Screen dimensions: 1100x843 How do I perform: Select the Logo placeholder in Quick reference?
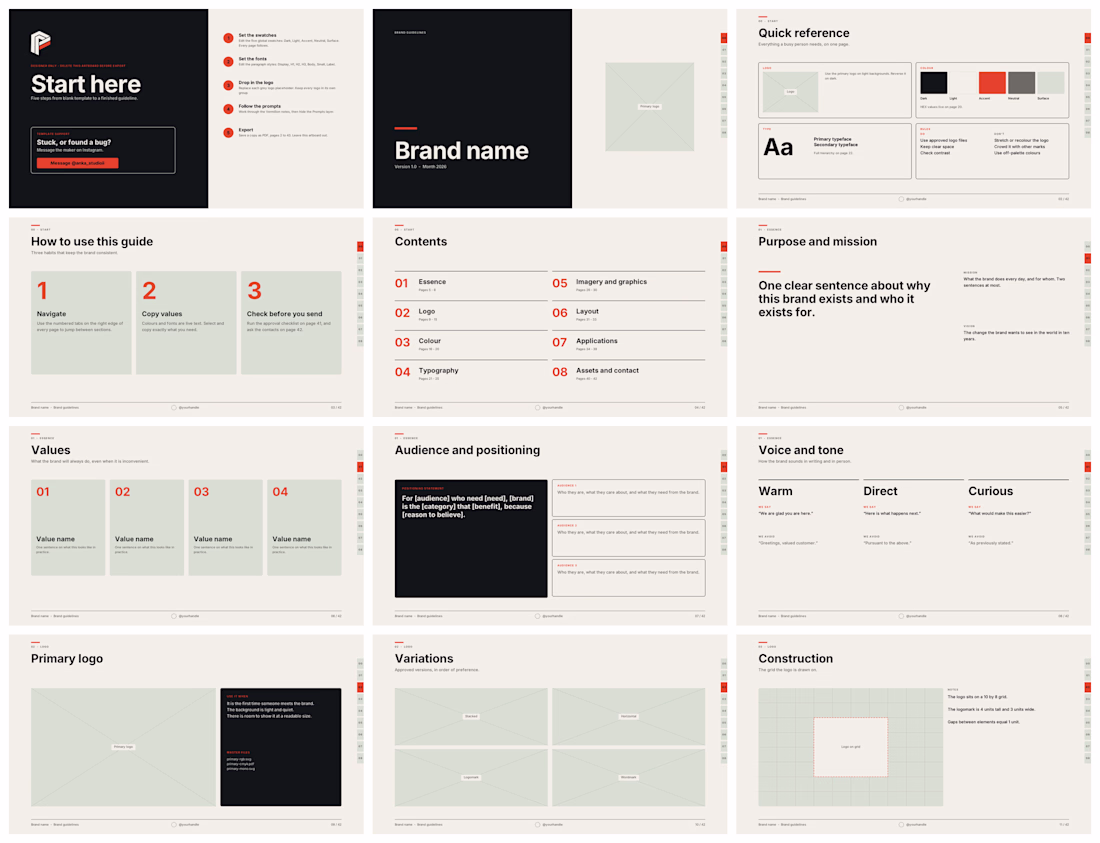(791, 92)
